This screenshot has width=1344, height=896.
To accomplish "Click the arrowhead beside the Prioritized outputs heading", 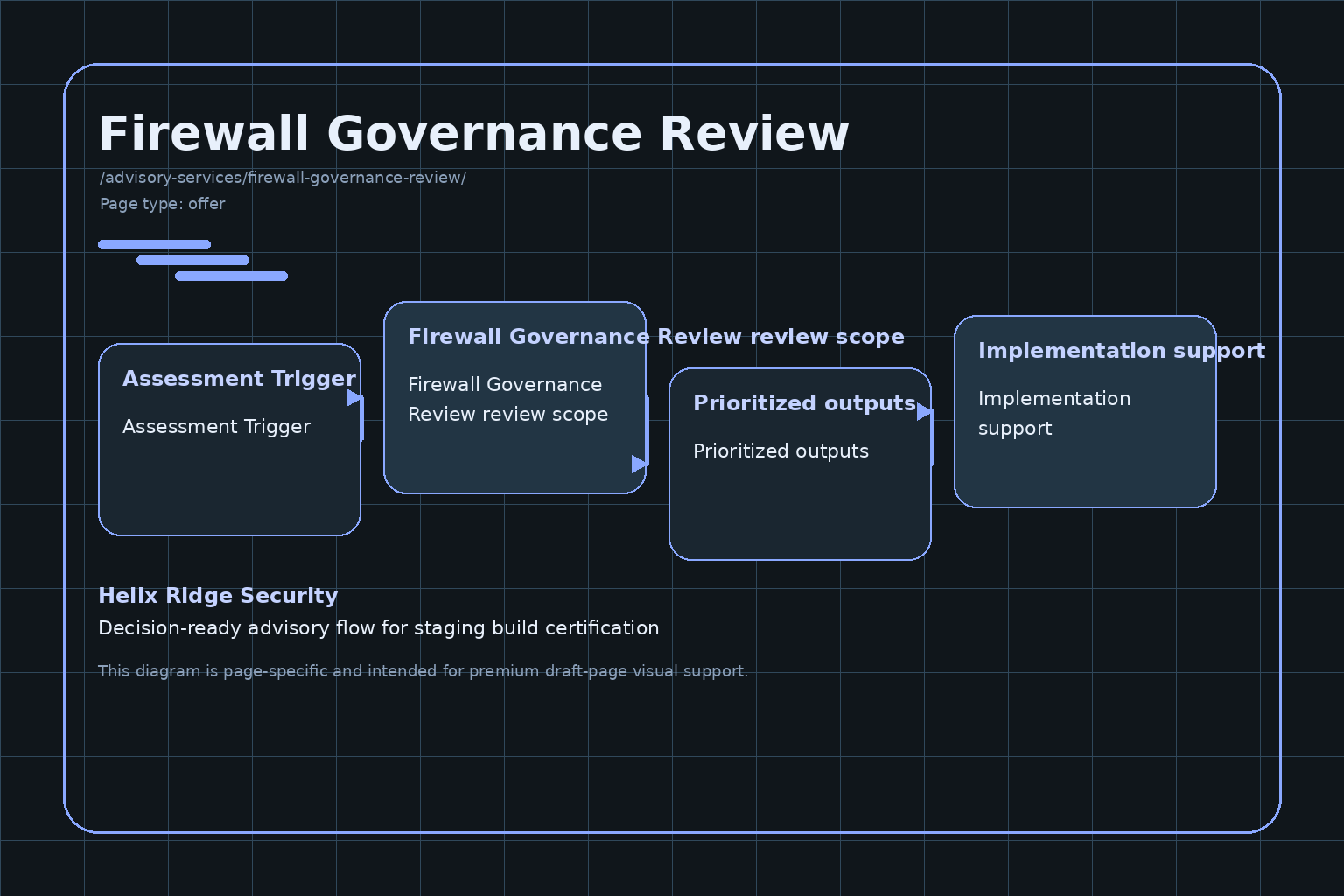I will (x=925, y=412).
